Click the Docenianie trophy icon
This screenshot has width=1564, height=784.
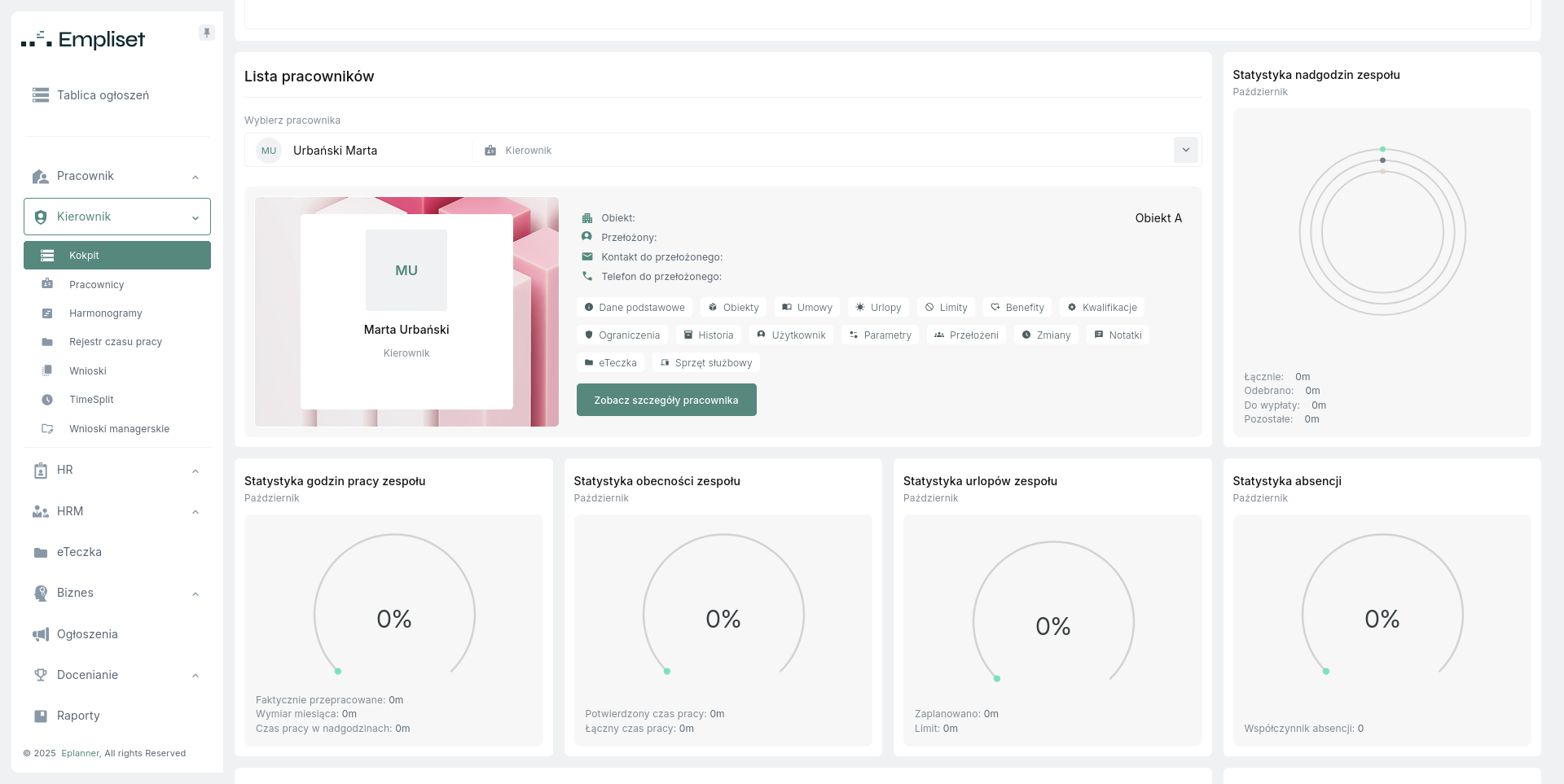[x=41, y=675]
